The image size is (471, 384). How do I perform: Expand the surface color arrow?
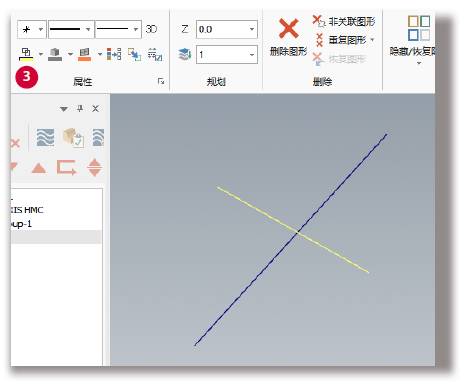coord(99,54)
